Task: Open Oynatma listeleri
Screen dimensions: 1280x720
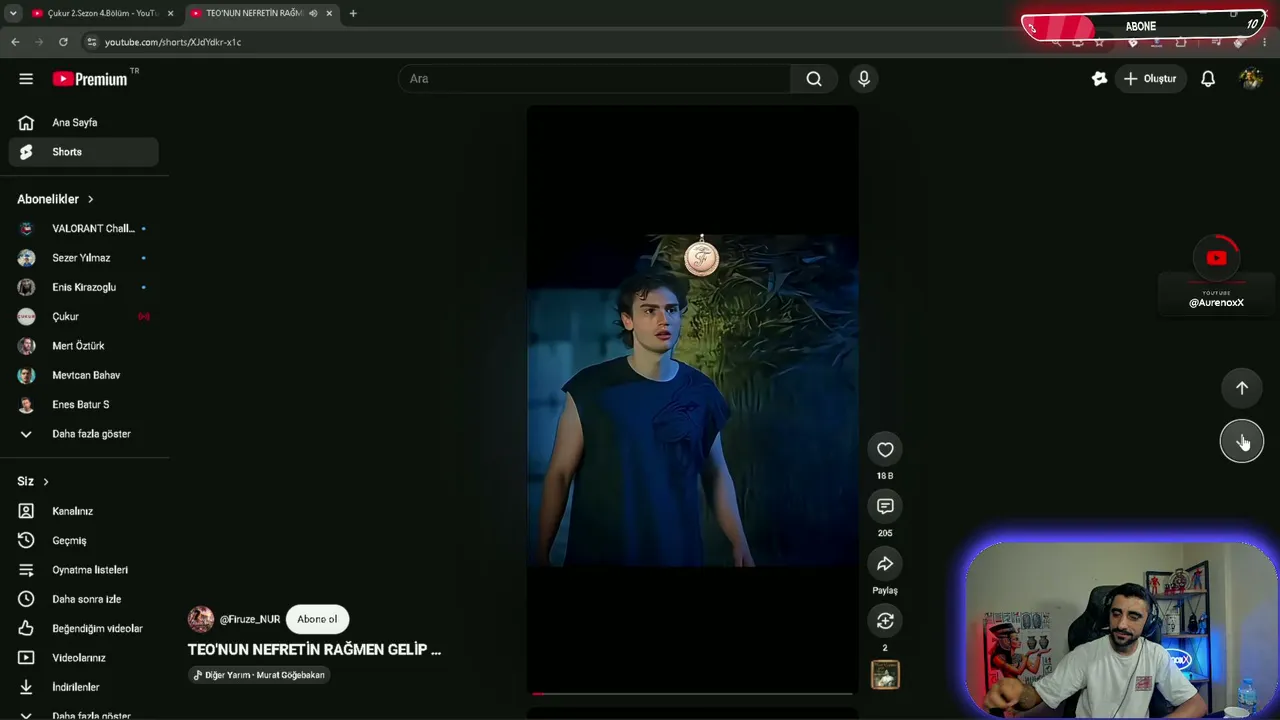Action: (x=84, y=570)
